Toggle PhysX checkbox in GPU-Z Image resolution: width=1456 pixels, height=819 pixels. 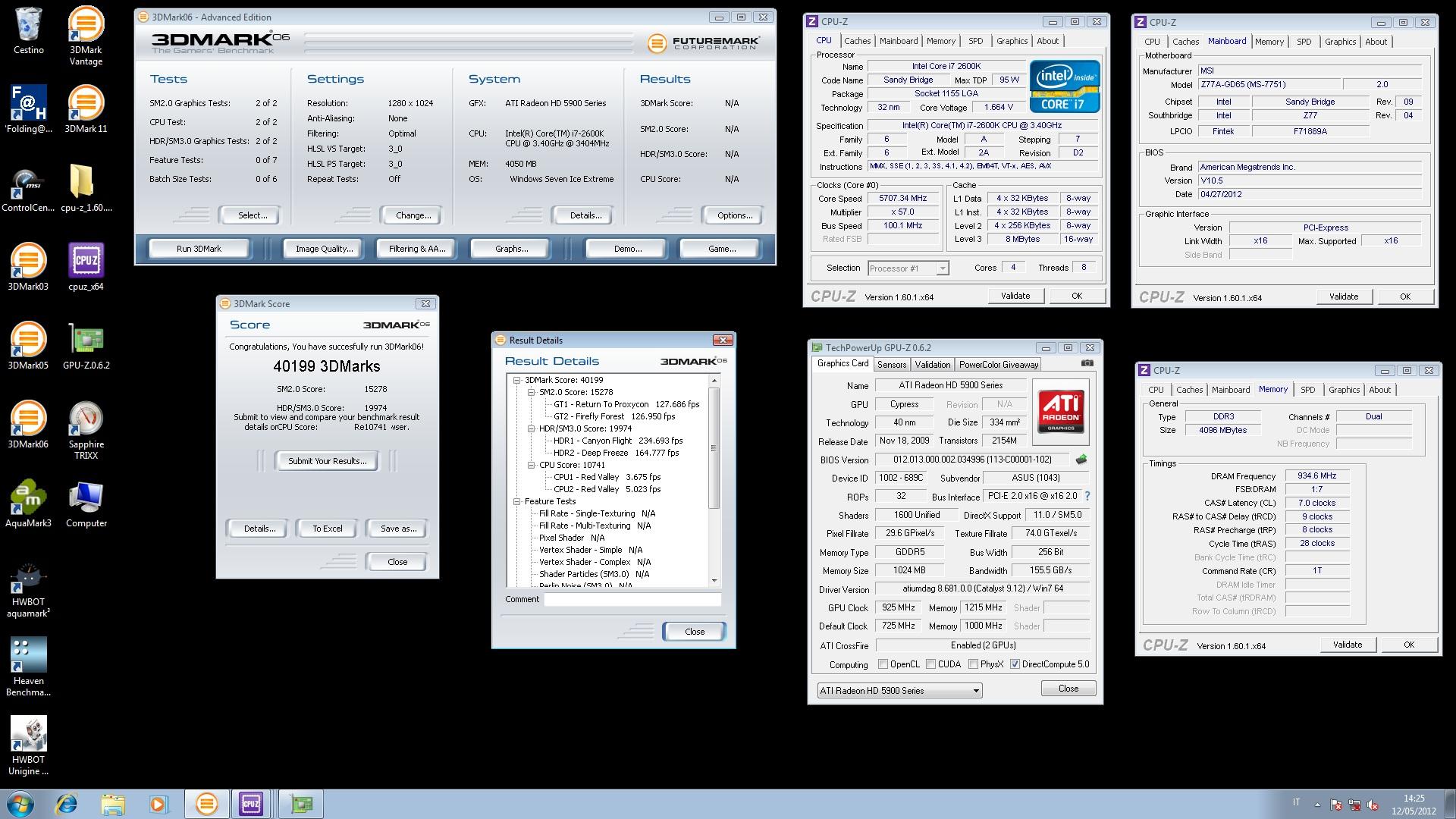[973, 664]
